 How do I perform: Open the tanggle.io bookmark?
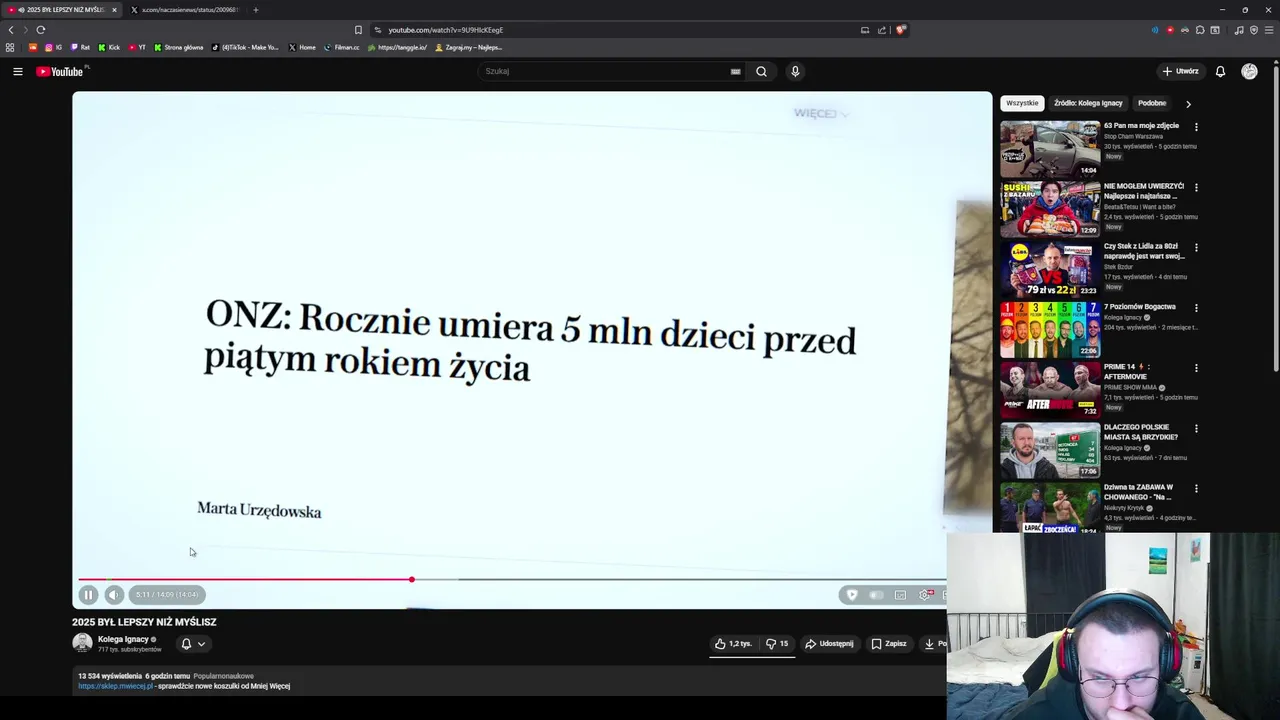click(x=398, y=47)
